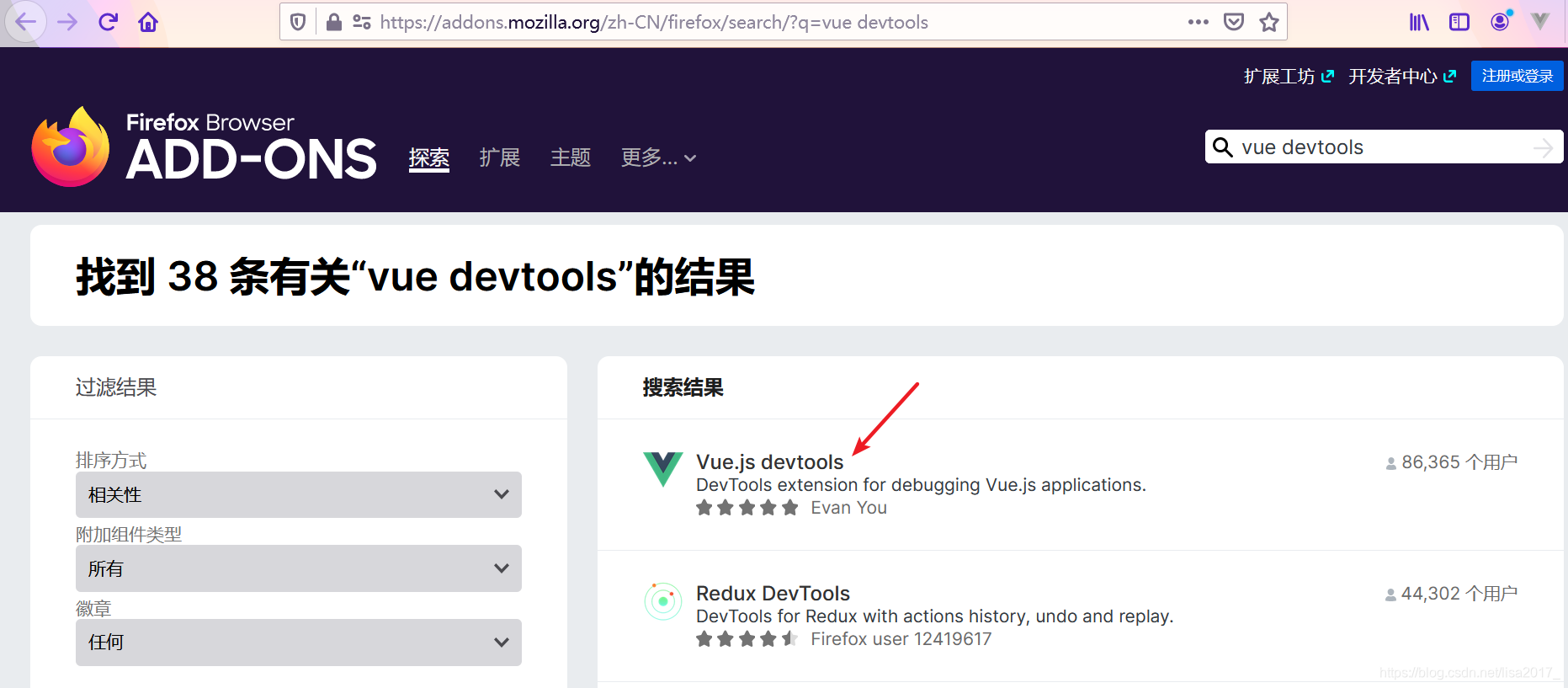This screenshot has height=688, width=1568.
Task: Open the 扩展 navigation tab
Action: (x=500, y=157)
